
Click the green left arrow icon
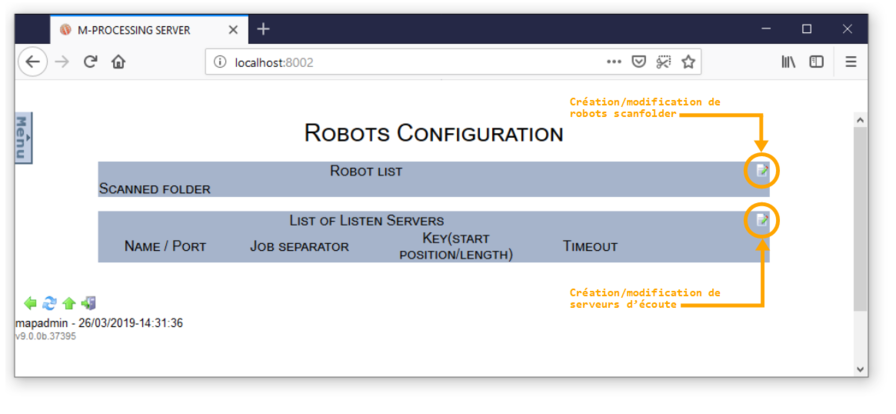pos(30,303)
